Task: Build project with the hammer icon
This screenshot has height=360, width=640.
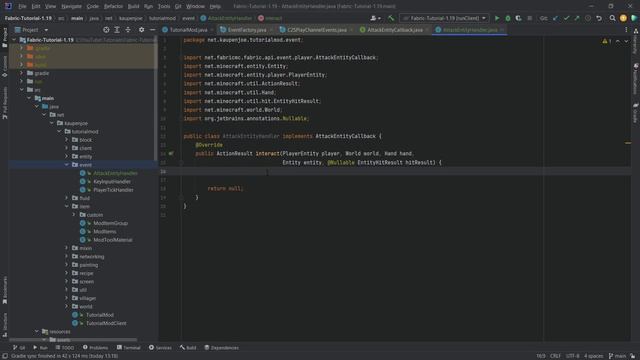Action: click(x=391, y=18)
